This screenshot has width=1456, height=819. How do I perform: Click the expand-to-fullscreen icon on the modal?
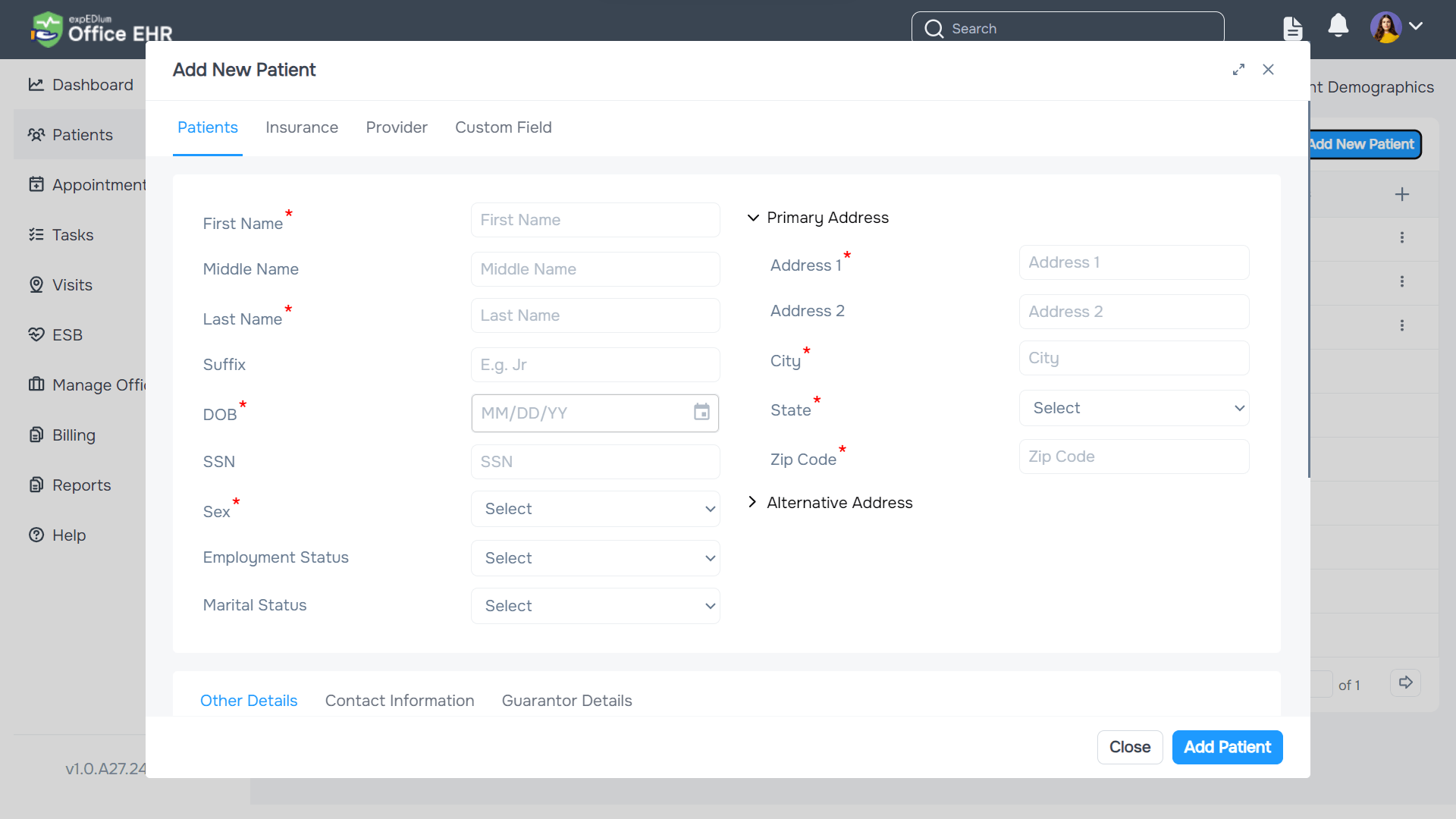(1239, 69)
